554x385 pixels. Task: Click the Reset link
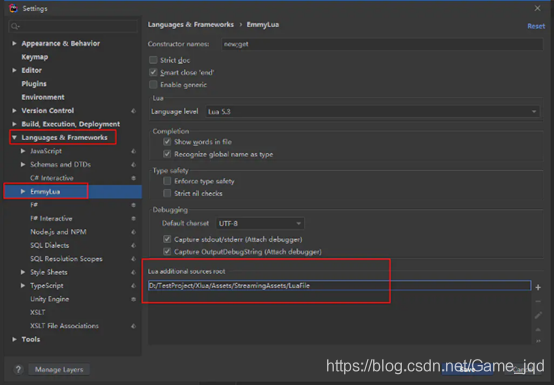pyautogui.click(x=536, y=26)
